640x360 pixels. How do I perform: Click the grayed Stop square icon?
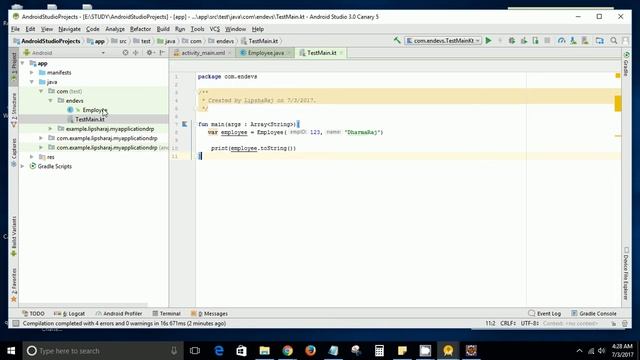tap(547, 40)
